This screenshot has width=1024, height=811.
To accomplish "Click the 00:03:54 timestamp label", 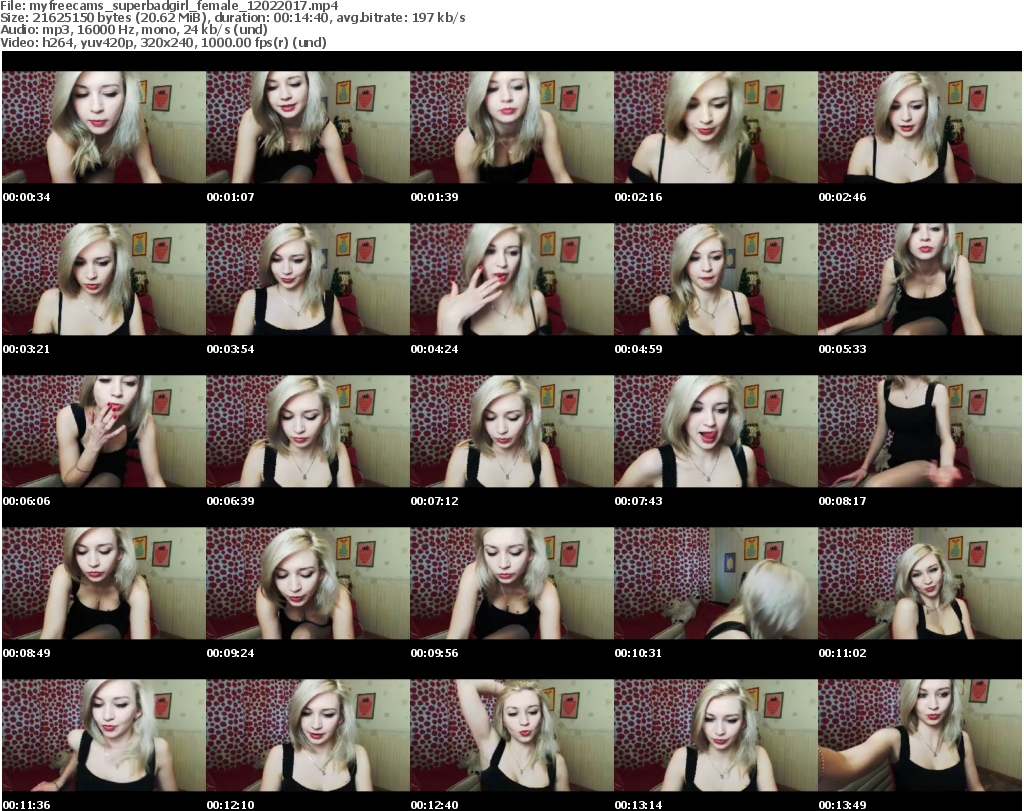I will 231,349.
